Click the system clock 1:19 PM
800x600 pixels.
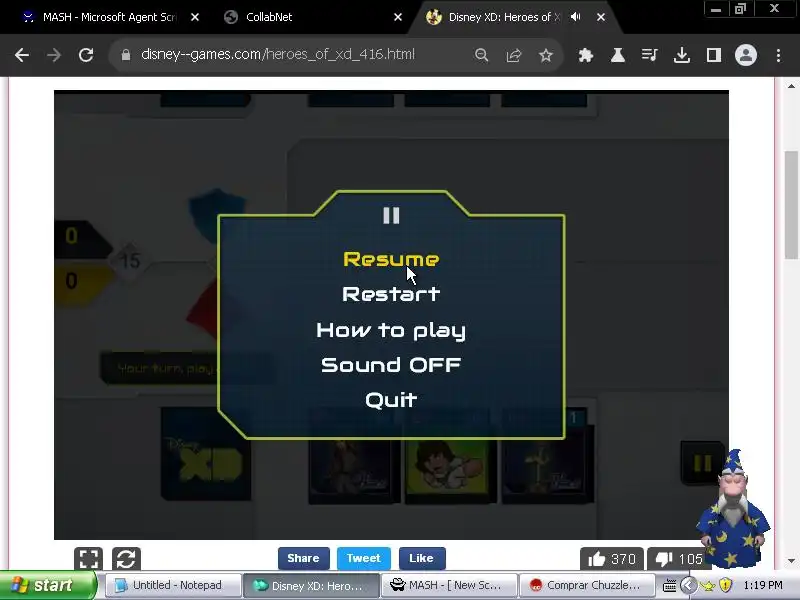coord(763,585)
